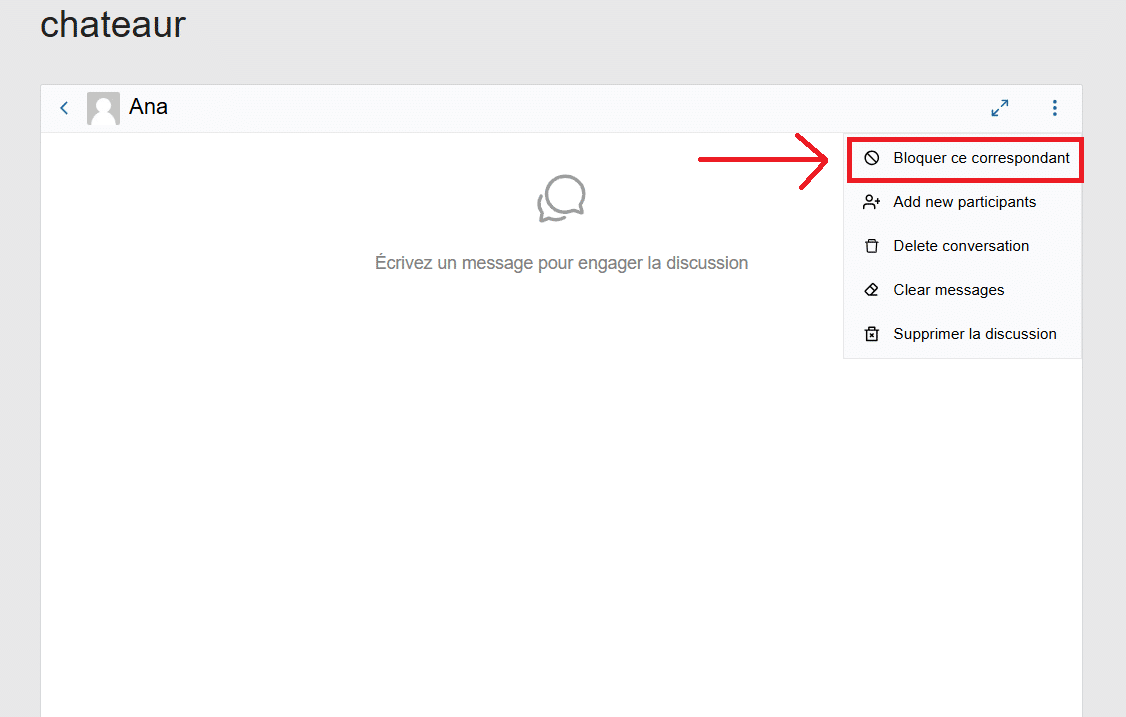
Task: Click the block circle icon
Action: (872, 158)
